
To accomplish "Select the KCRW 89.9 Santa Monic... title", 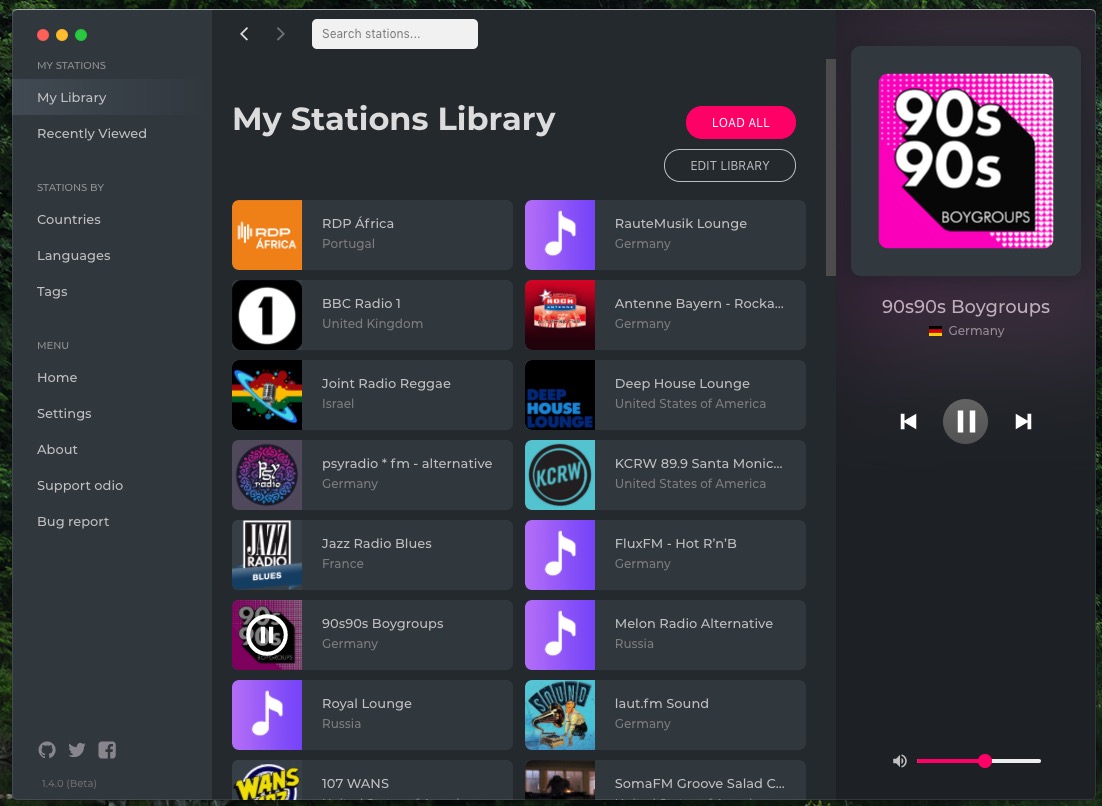I will tap(699, 464).
